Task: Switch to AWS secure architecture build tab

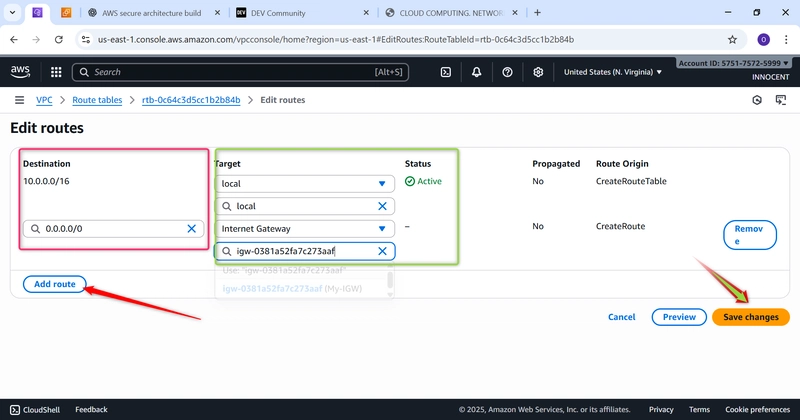Action: click(x=152, y=13)
